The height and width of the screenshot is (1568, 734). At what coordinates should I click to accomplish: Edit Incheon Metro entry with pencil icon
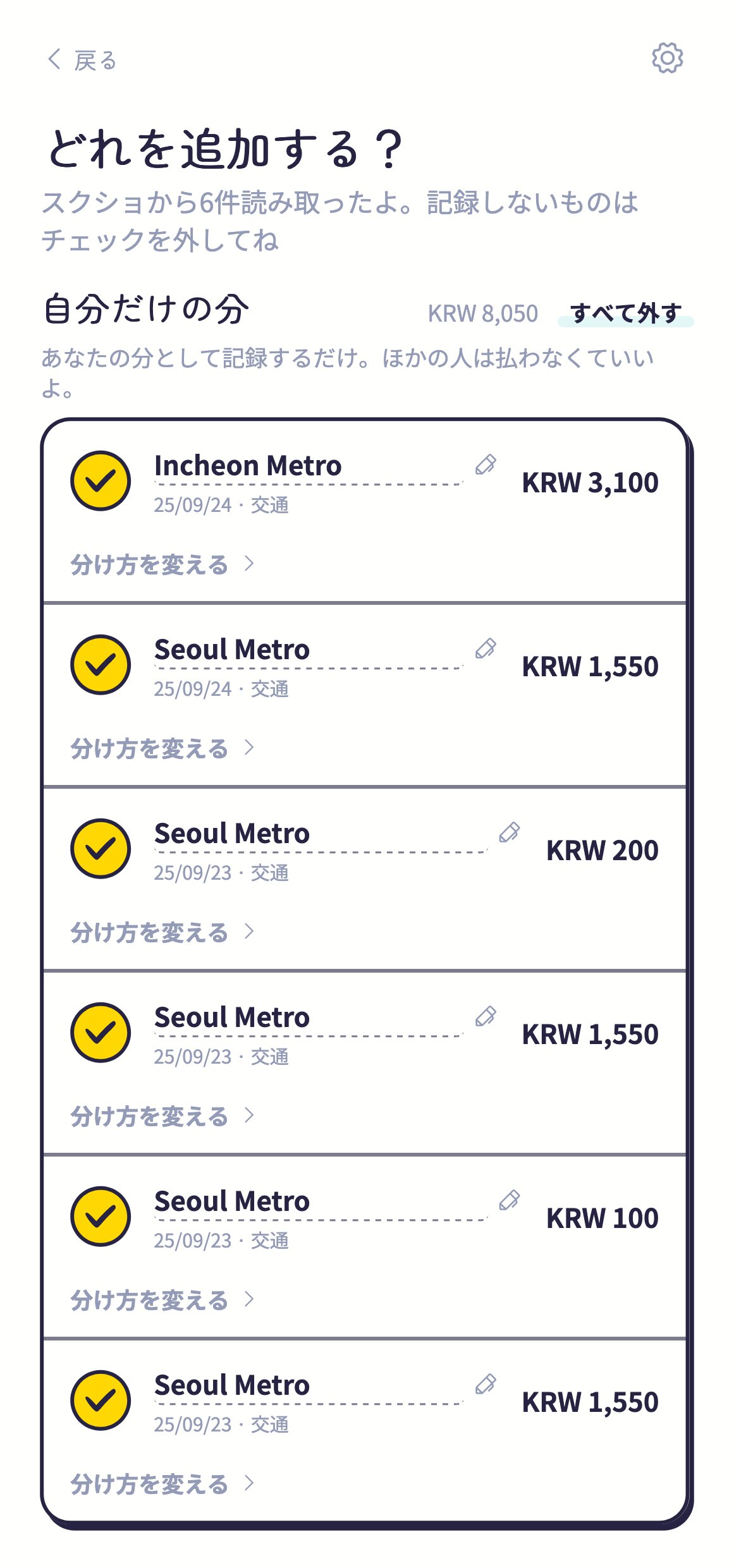[x=486, y=465]
